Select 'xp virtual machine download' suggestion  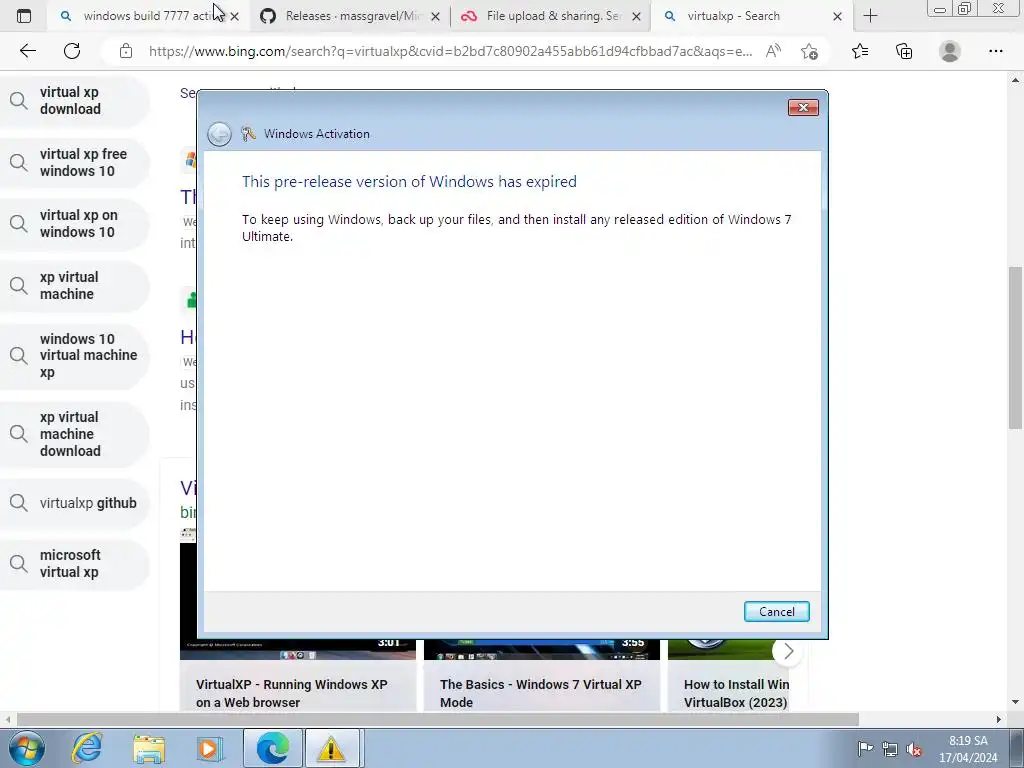pyautogui.click(x=74, y=434)
